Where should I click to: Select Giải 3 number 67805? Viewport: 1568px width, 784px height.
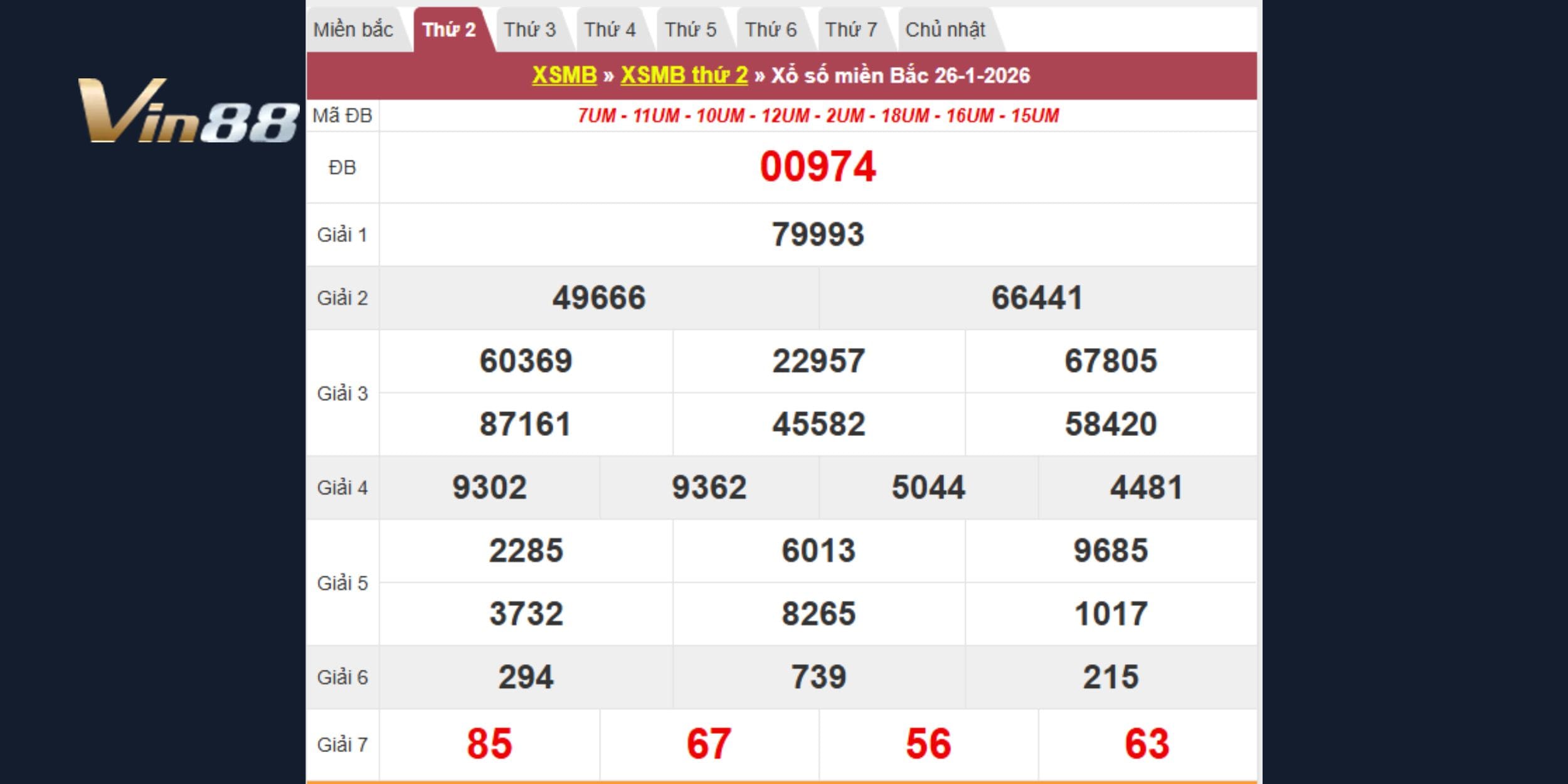[x=1110, y=361]
